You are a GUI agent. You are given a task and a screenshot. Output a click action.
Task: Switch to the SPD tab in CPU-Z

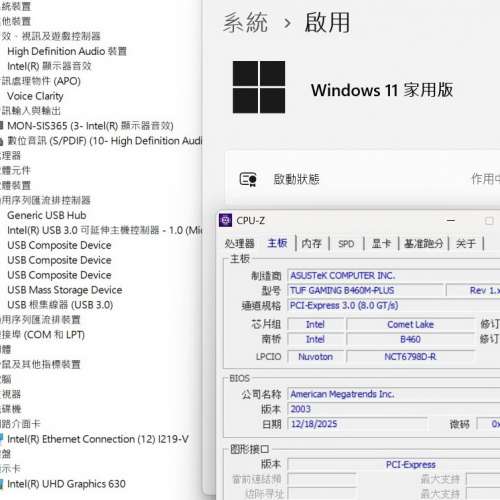point(346,244)
